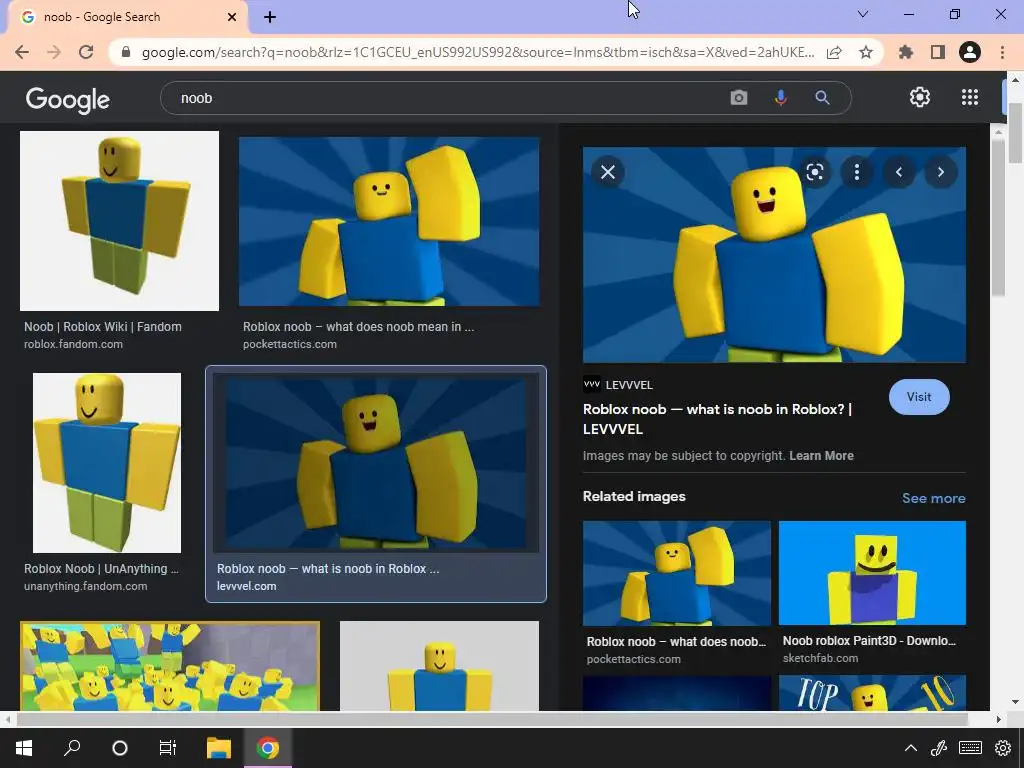The image size is (1024, 768).
Task: Toggle the Chrome side panel icon
Action: (938, 52)
